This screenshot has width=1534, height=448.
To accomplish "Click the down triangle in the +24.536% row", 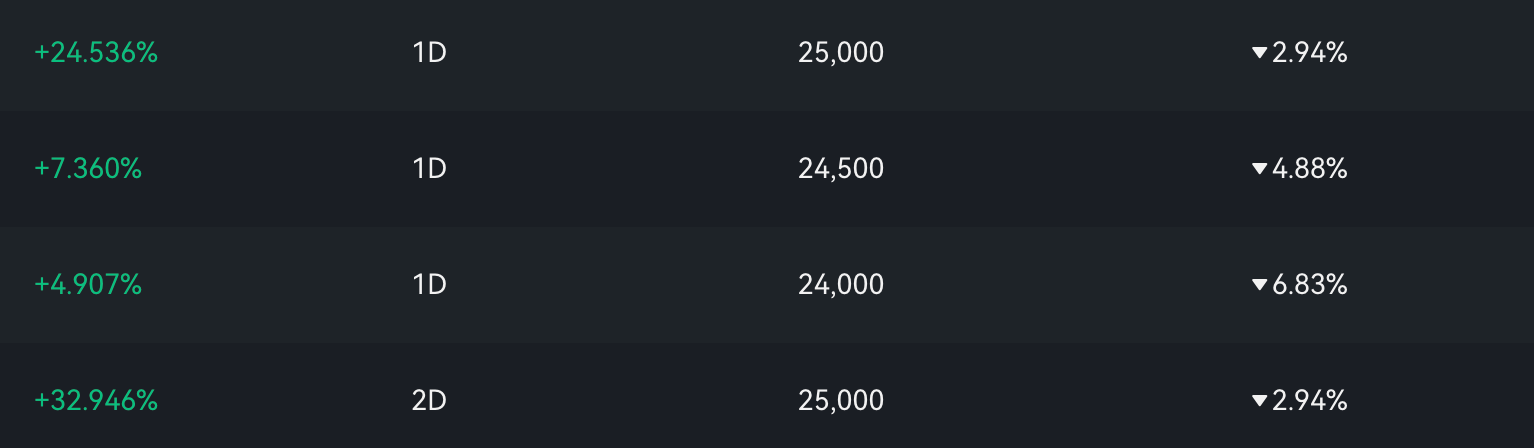I will pyautogui.click(x=1259, y=53).
